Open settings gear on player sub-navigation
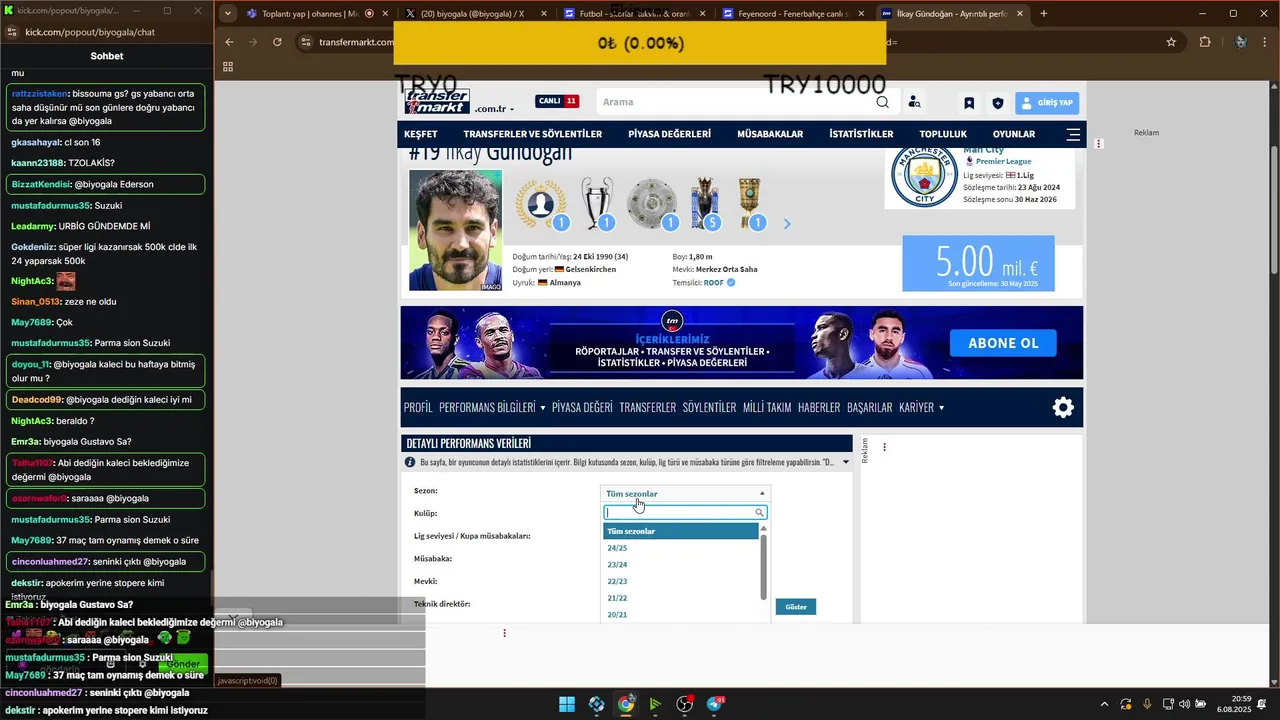1280x720 pixels. [1063, 407]
